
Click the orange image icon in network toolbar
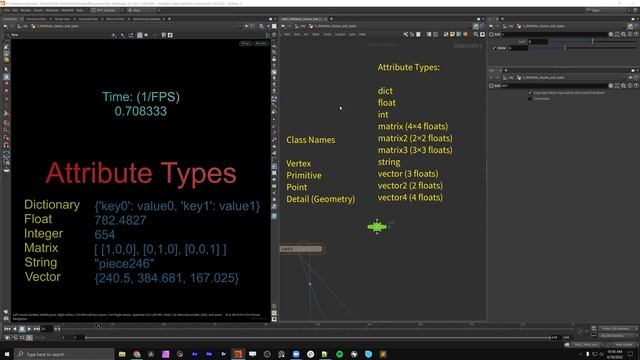click(465, 34)
